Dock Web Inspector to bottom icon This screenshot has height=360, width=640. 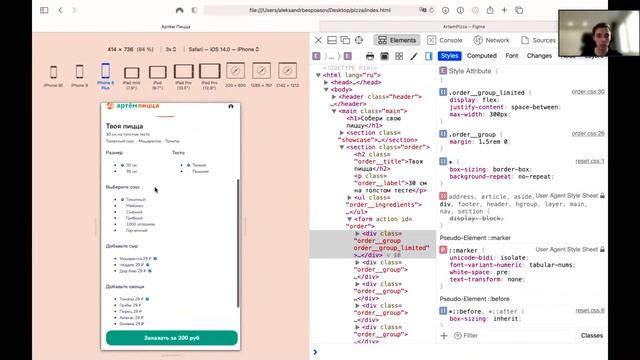[332, 40]
